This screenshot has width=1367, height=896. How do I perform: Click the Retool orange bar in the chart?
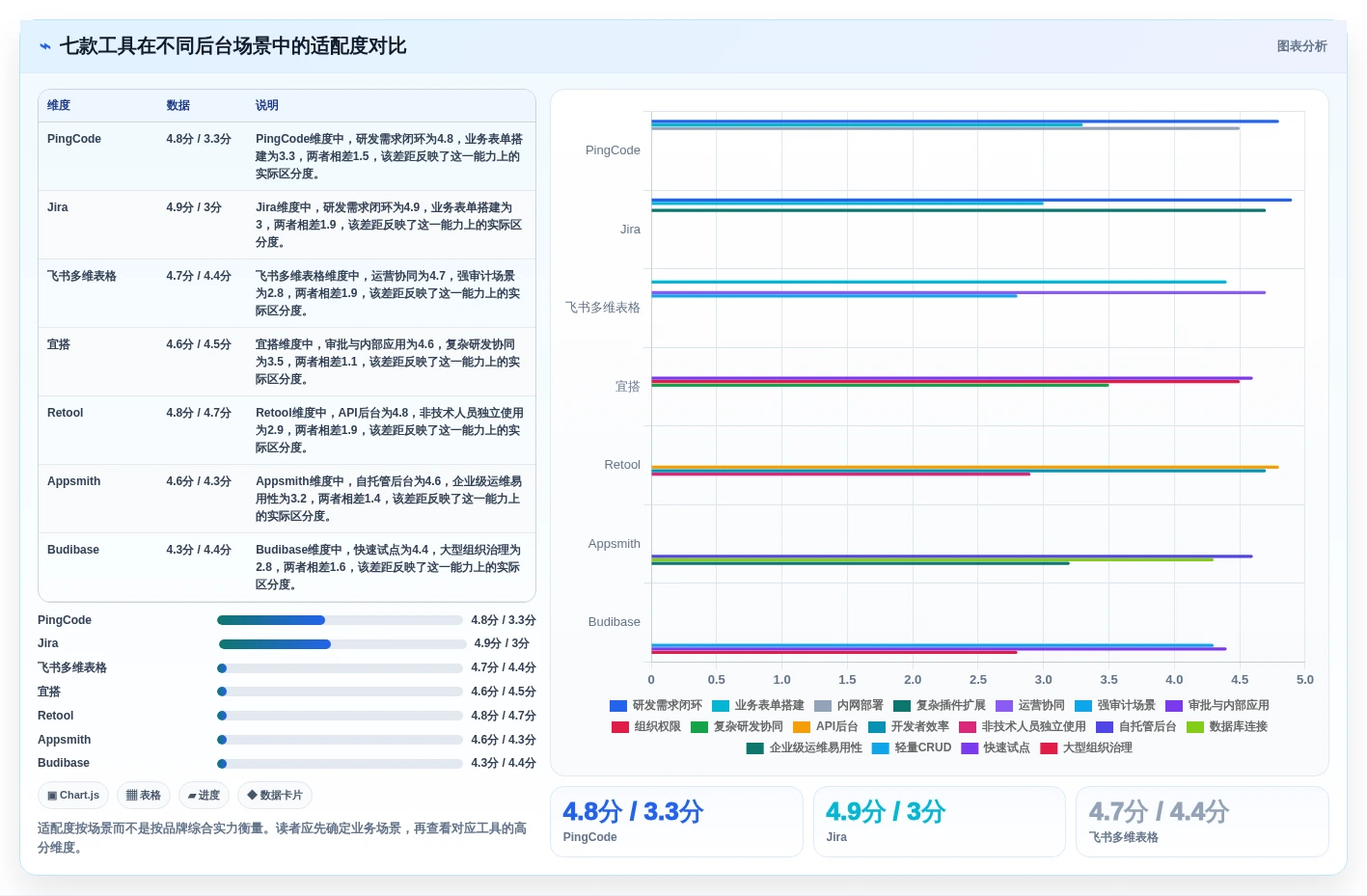965,467
